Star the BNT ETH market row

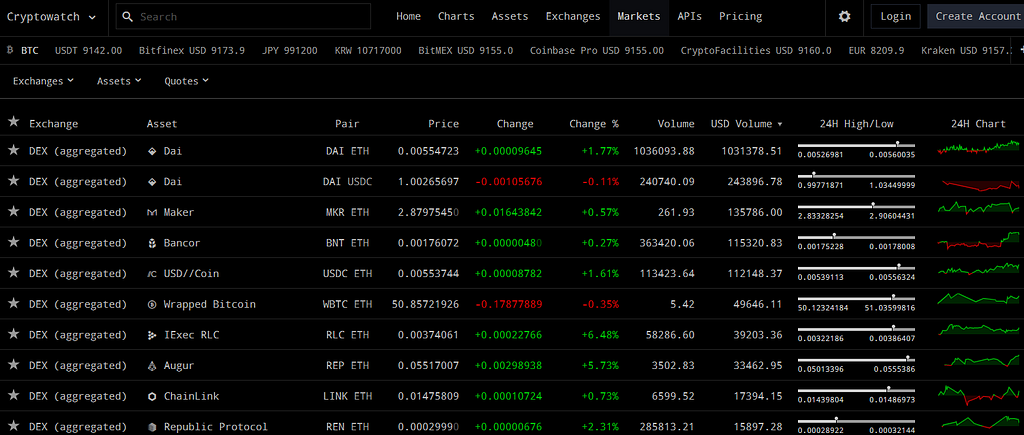pos(13,242)
